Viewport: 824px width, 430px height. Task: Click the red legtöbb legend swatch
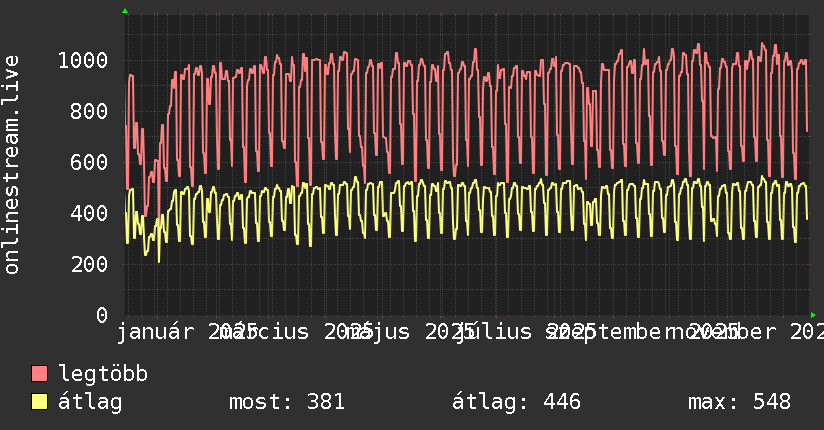click(39, 374)
